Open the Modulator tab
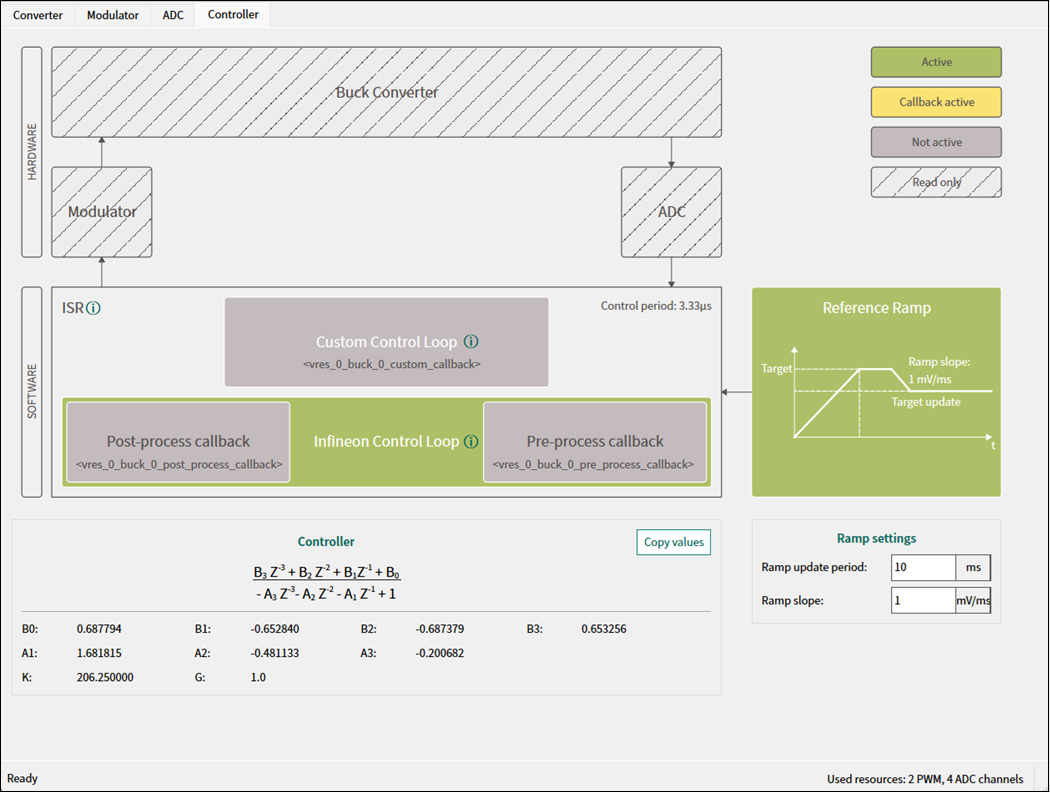1050x792 pixels. (x=113, y=15)
